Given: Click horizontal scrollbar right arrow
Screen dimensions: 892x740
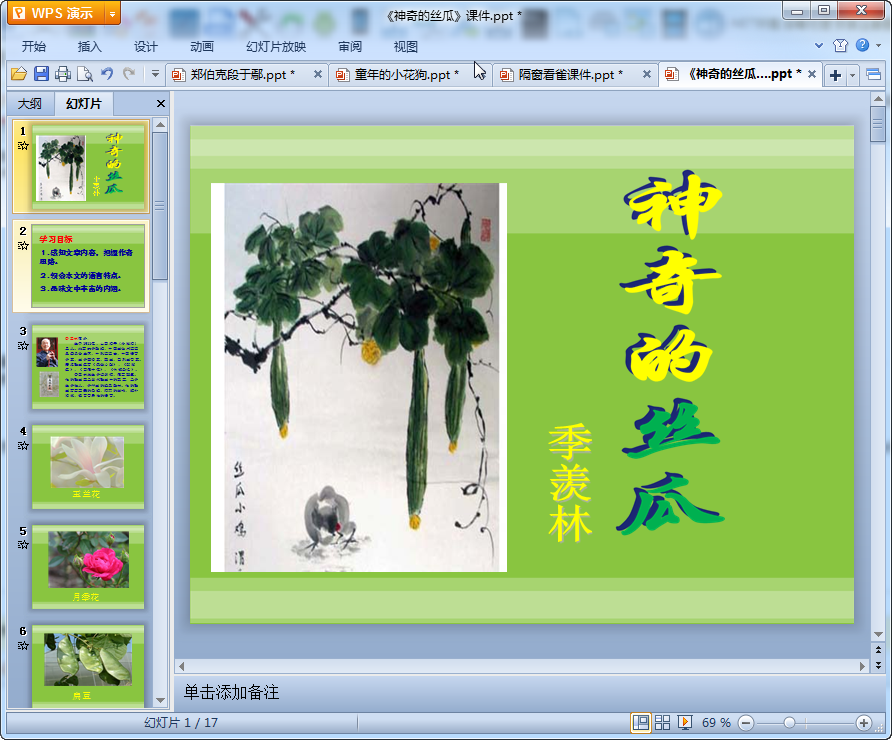Looking at the screenshot, I should (x=862, y=666).
